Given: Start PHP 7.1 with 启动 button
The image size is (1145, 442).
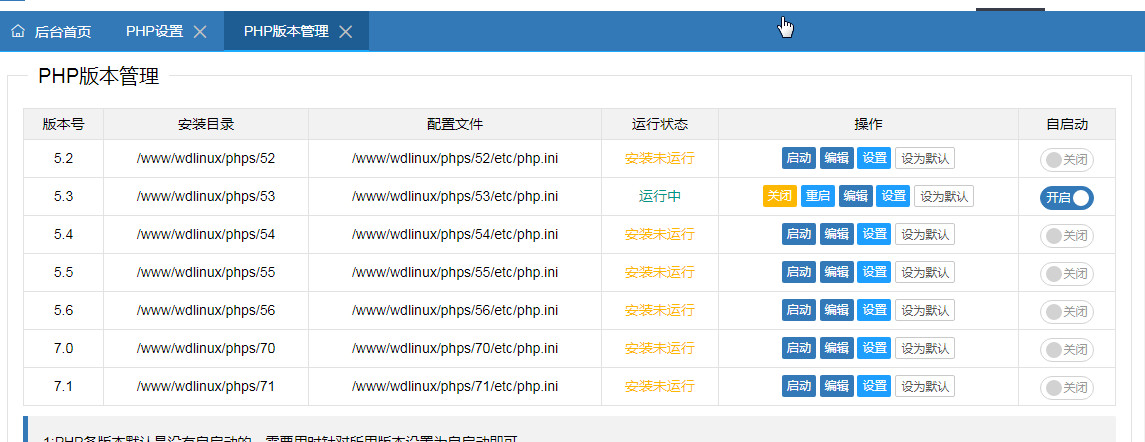Looking at the screenshot, I should click(x=798, y=386).
